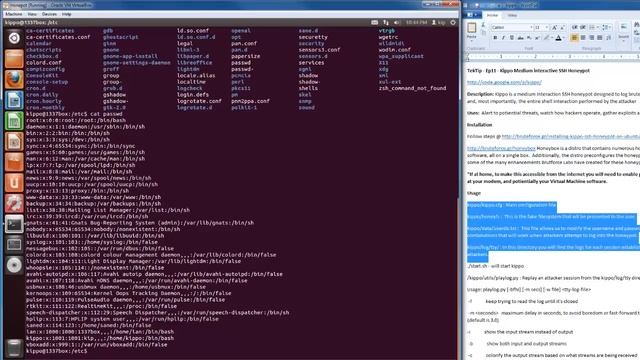Open the Ubuntu Dash home launcher icon
Screen dimensions: 640x360
14,38
